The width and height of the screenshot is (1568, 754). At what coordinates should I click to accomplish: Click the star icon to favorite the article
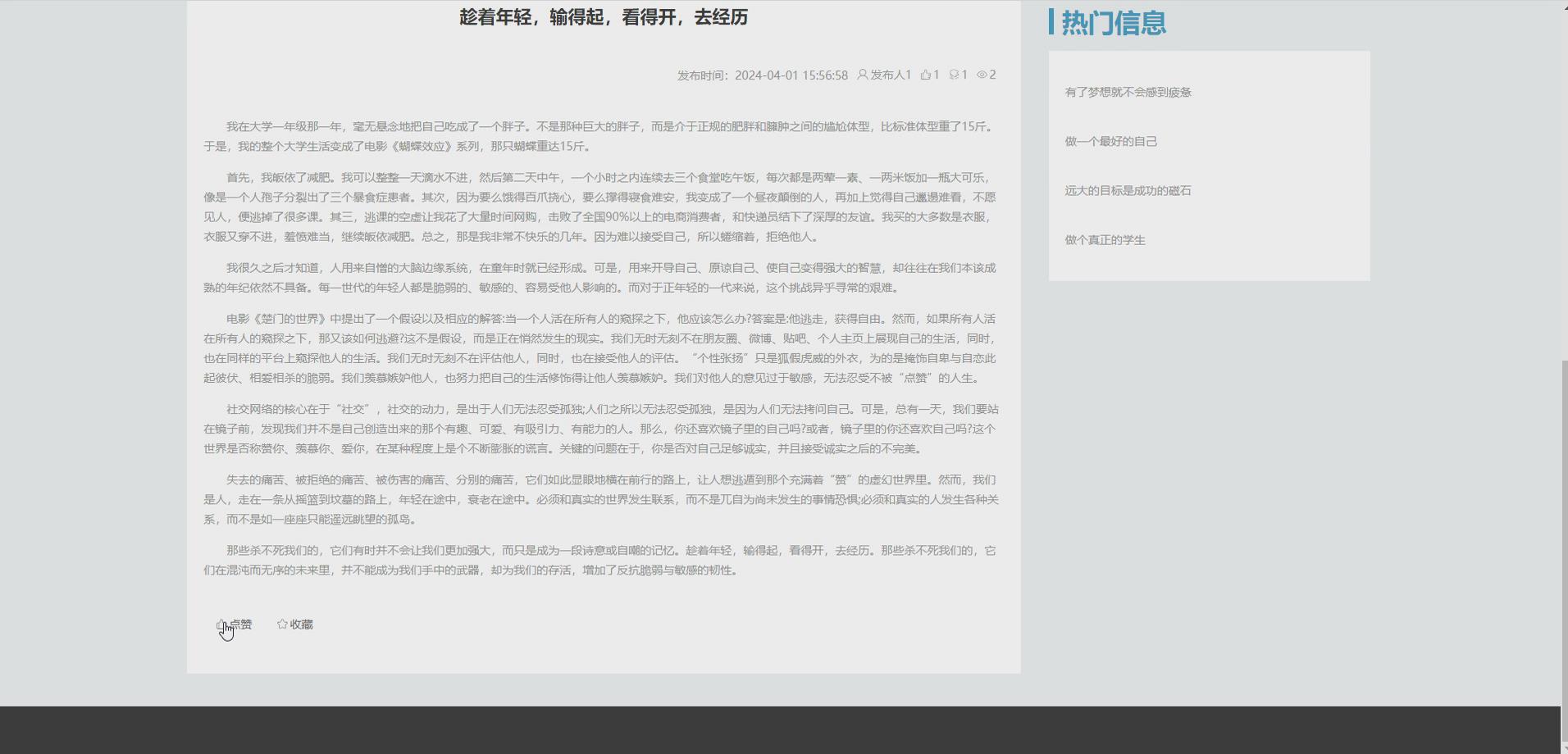pyautogui.click(x=281, y=623)
